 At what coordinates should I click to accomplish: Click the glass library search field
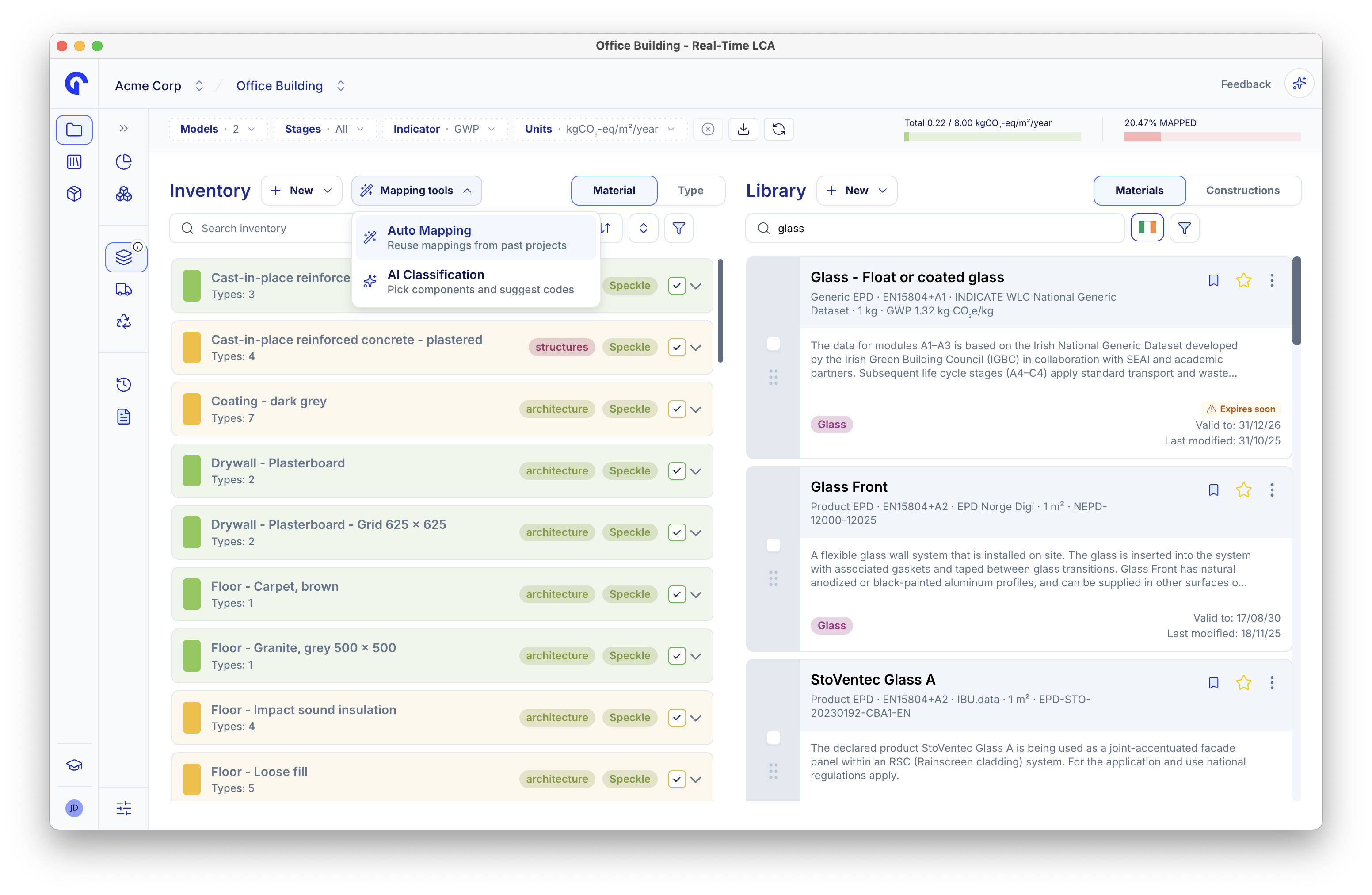[x=934, y=228]
